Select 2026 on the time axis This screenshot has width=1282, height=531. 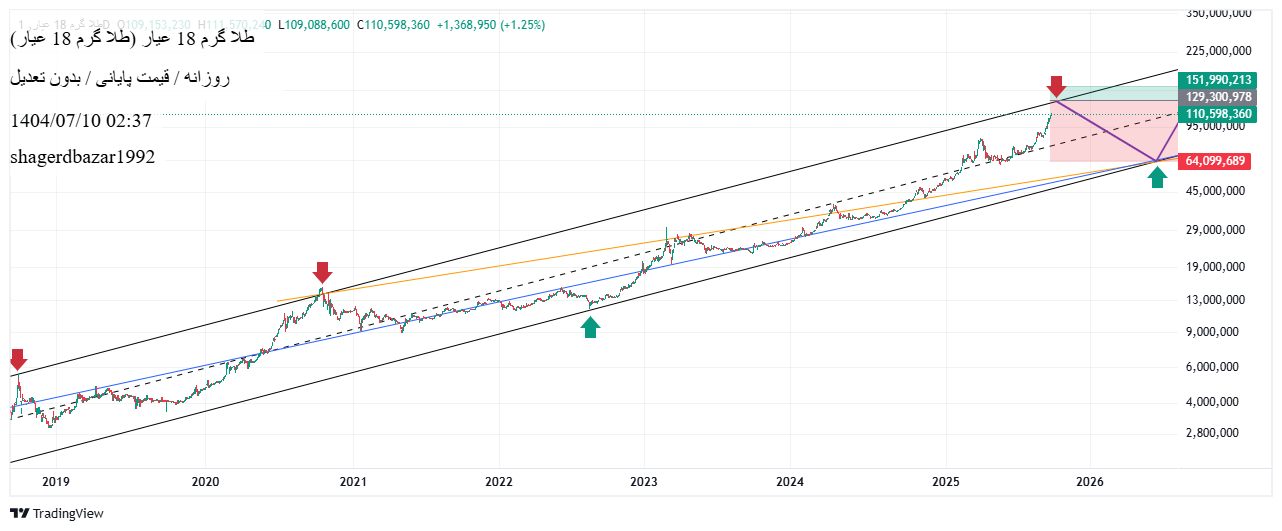(x=1089, y=482)
